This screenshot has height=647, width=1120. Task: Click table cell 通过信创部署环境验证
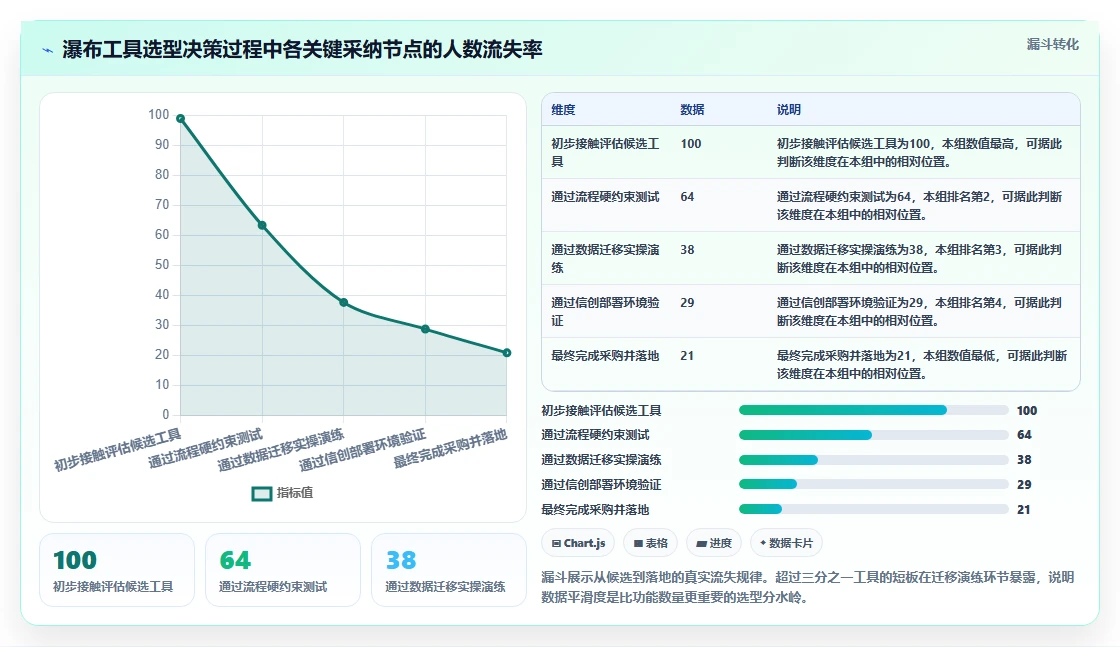coord(605,311)
